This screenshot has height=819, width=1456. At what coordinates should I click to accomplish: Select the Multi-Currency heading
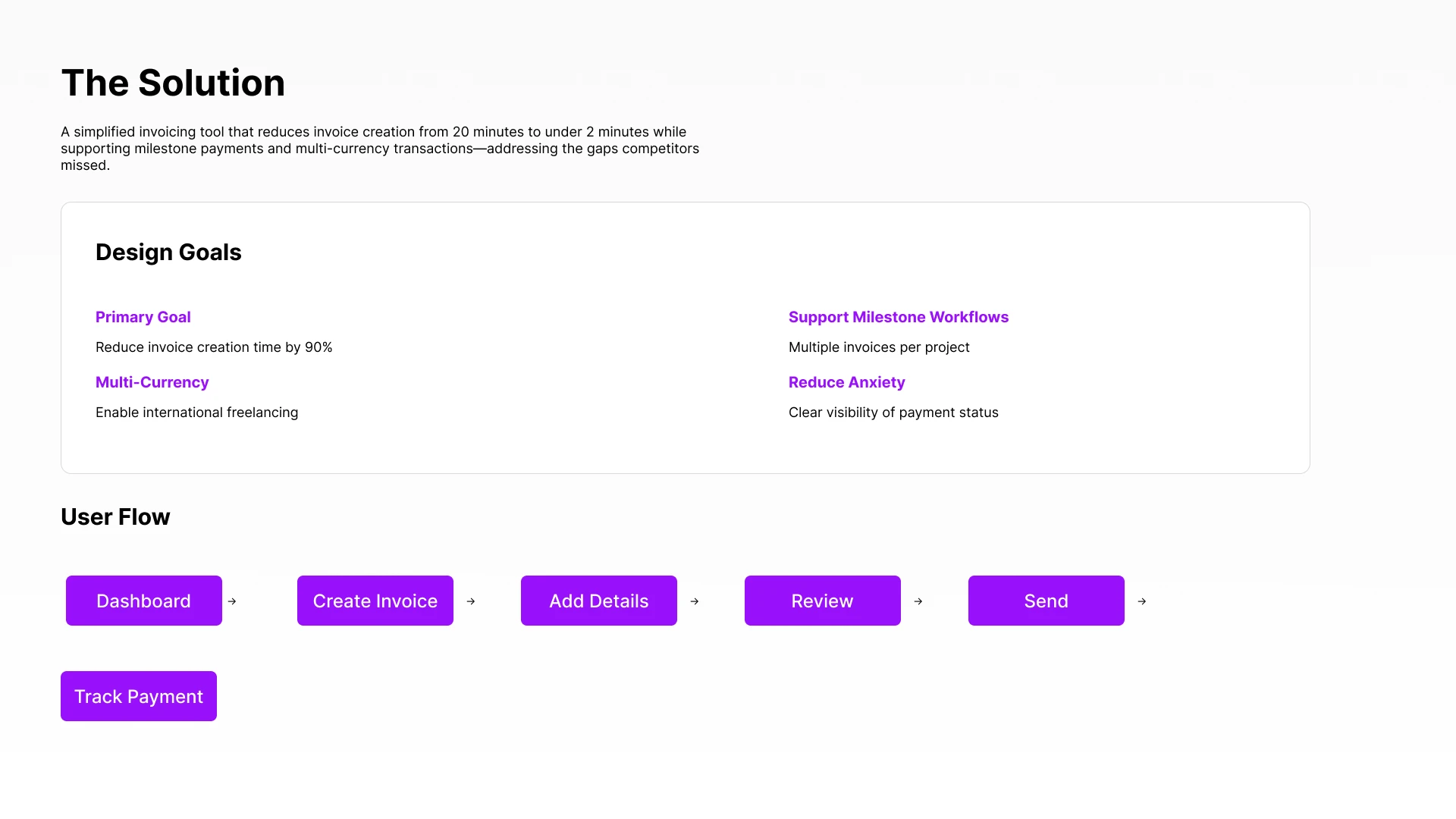click(152, 382)
